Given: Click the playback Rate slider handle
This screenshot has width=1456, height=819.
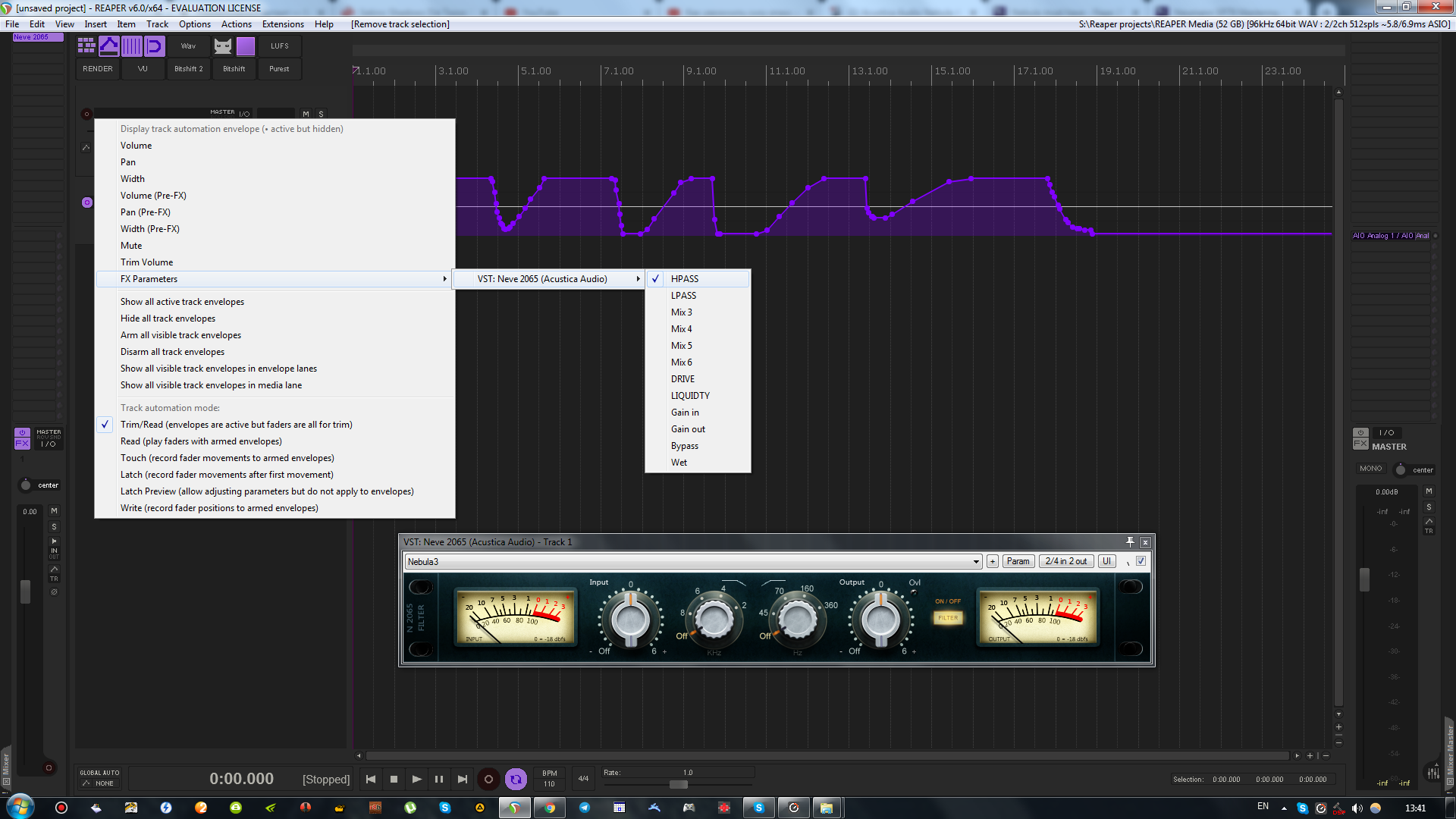Looking at the screenshot, I should point(679,784).
